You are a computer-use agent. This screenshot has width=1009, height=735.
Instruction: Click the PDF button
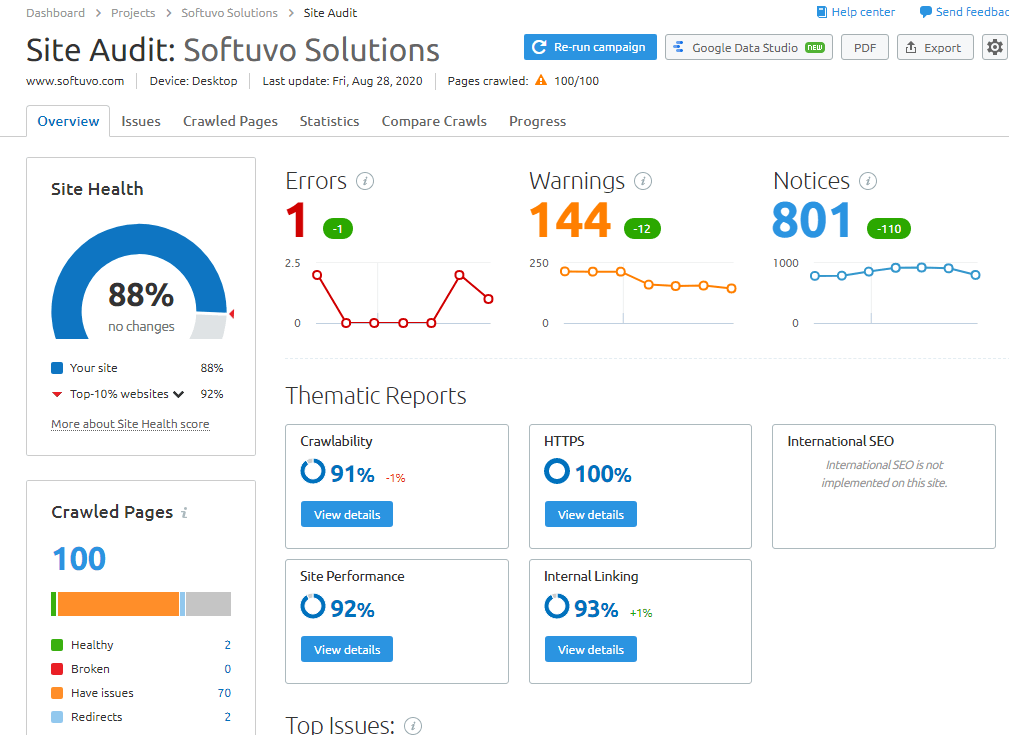pos(865,47)
